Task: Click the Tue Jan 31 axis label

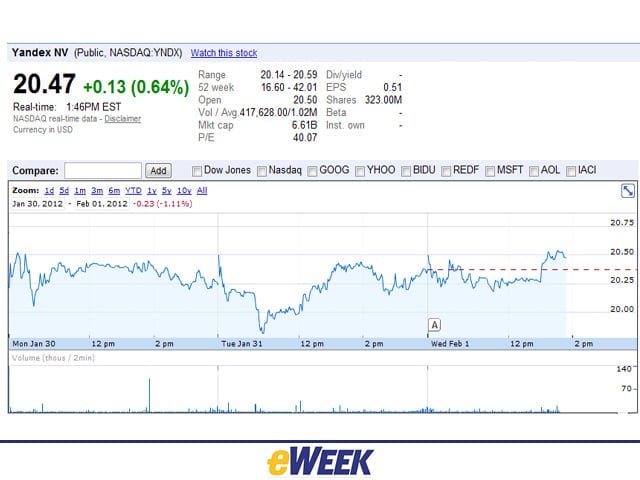Action: pyautogui.click(x=242, y=344)
